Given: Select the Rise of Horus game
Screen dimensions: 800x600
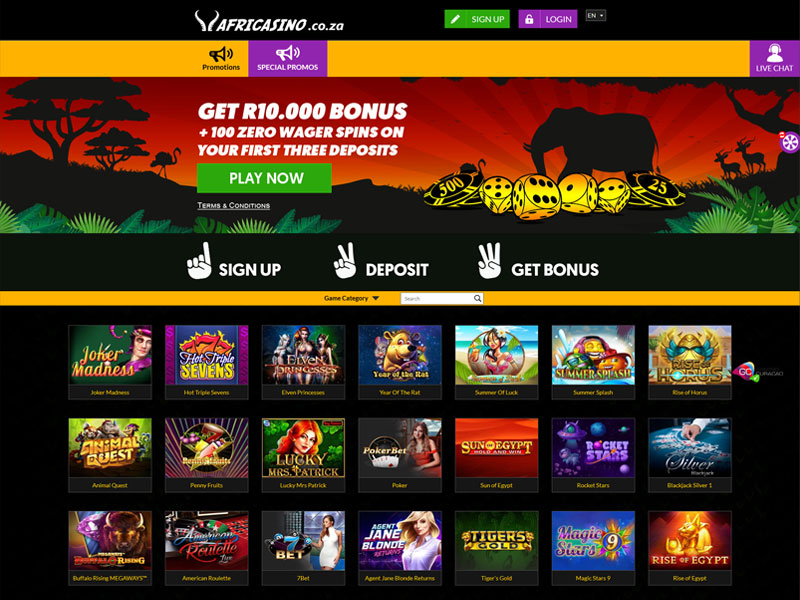Looking at the screenshot, I should (x=690, y=362).
